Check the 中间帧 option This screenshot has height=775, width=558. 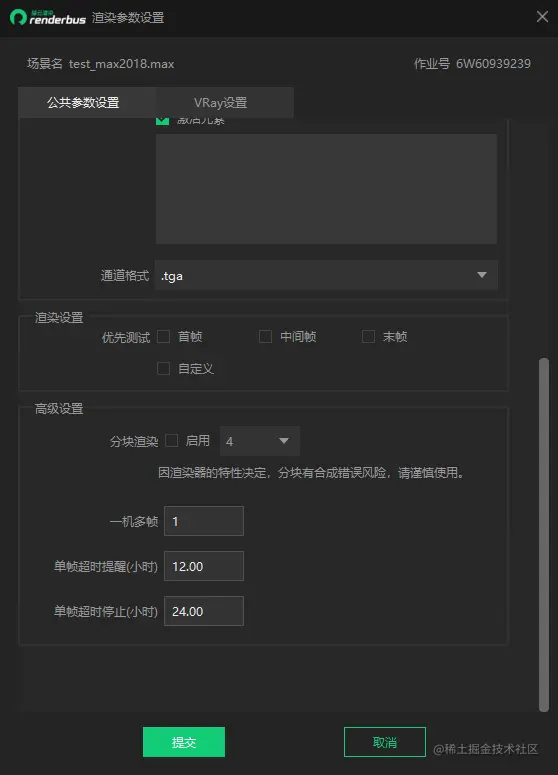[265, 337]
